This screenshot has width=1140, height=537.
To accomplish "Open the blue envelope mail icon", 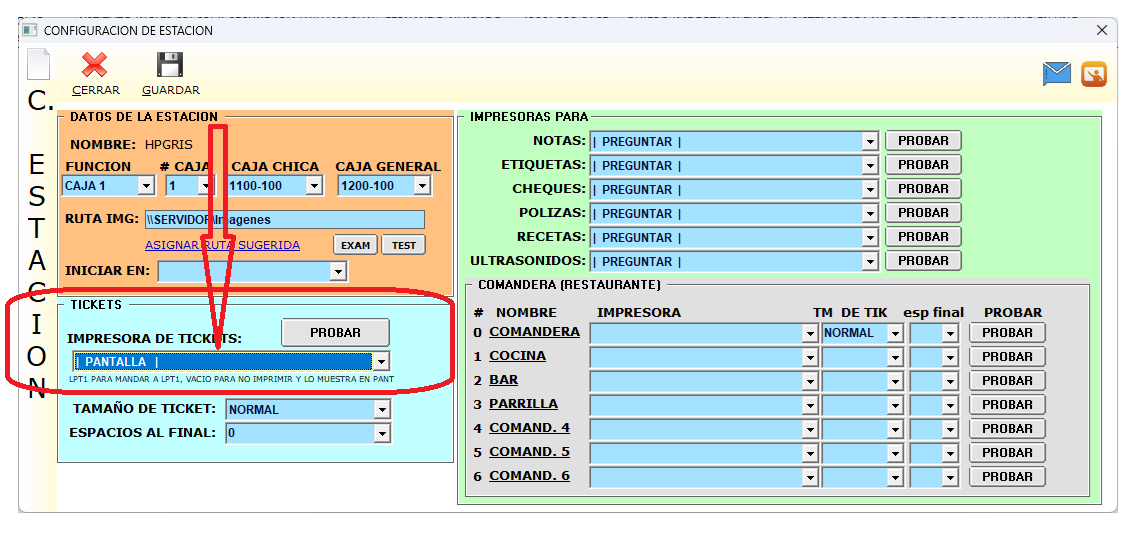I will click(1057, 74).
